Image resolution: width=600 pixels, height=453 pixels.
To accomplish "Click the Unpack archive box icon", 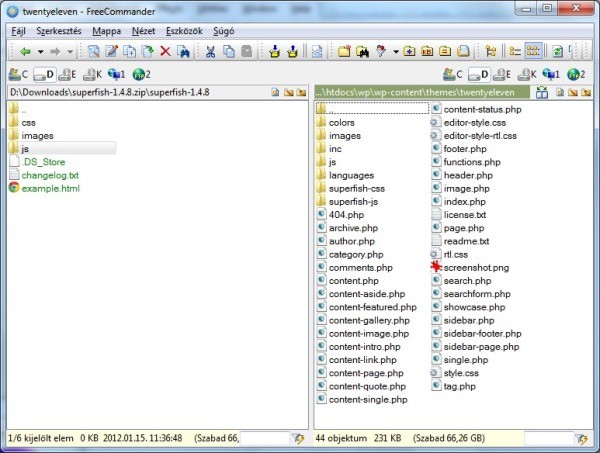I will (293, 51).
